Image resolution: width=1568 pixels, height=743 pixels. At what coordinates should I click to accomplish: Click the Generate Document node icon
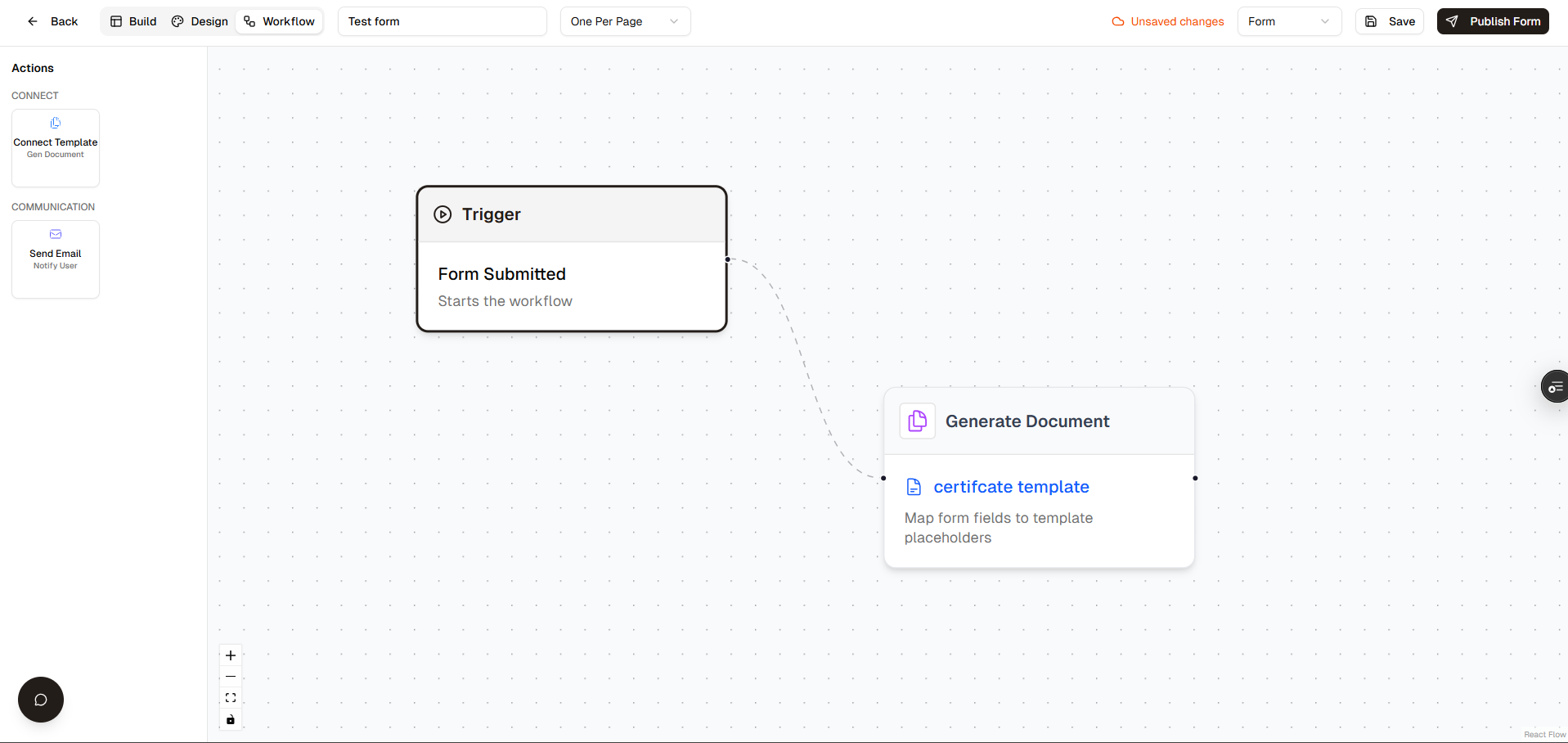tap(917, 421)
